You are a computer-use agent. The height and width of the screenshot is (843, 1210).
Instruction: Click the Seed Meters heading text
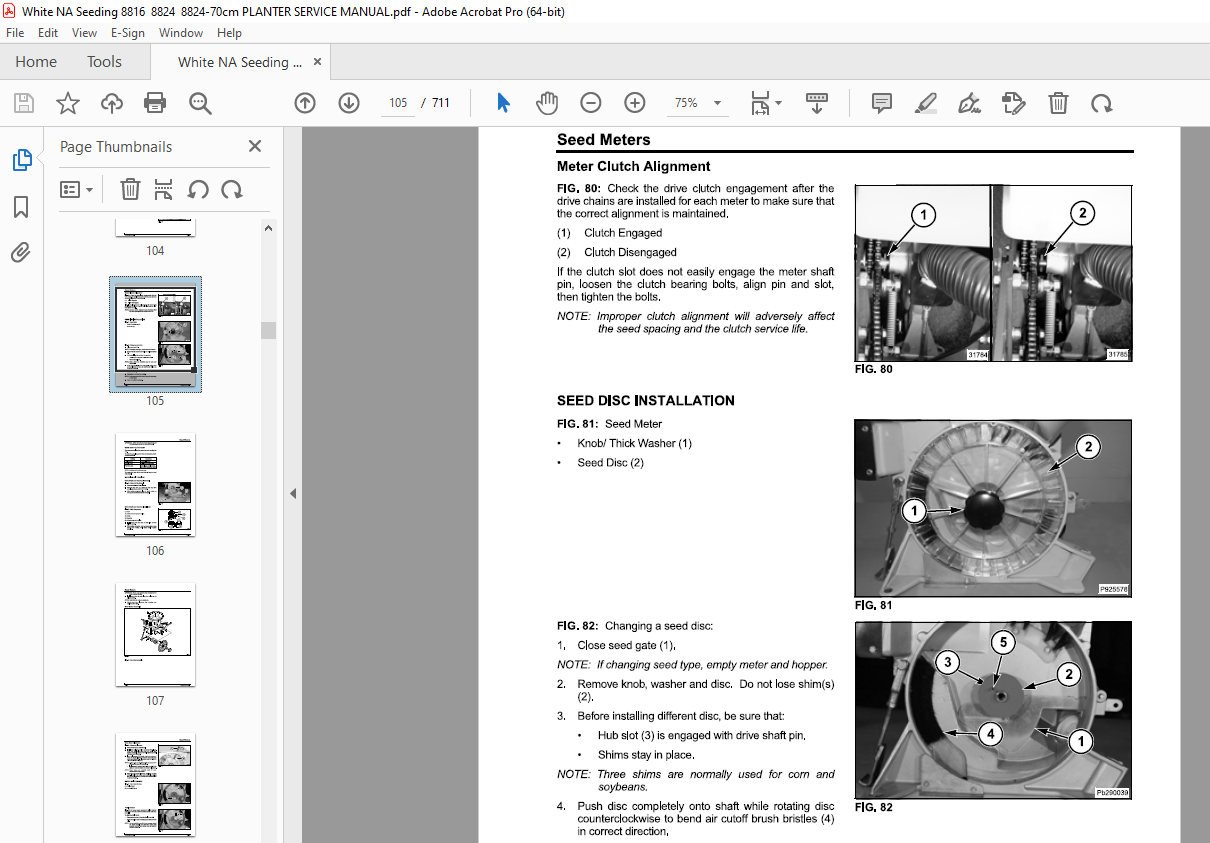coord(603,140)
